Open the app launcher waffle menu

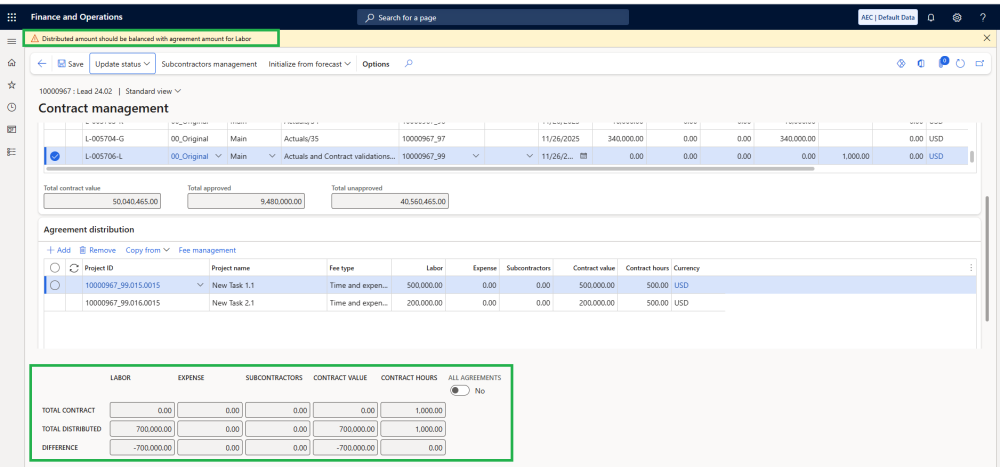11,17
